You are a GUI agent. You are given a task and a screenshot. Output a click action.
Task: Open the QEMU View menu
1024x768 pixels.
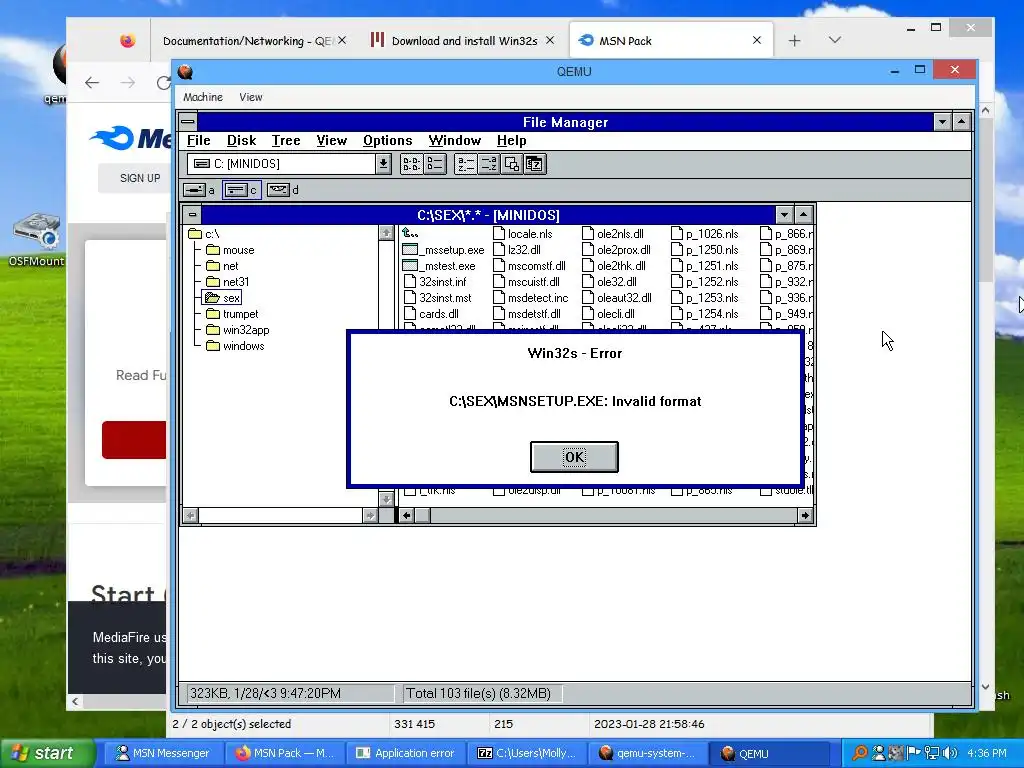point(250,97)
